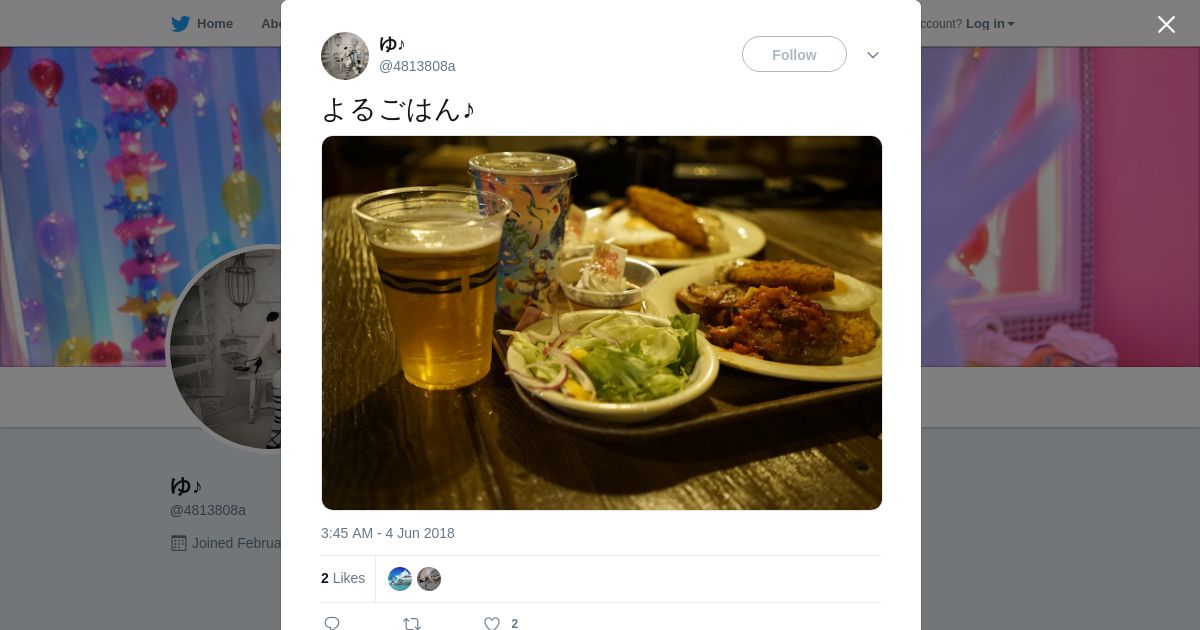Screen dimensions: 1200x630
Task: Click the profile name ゆ♪ below avatar
Action: point(186,486)
